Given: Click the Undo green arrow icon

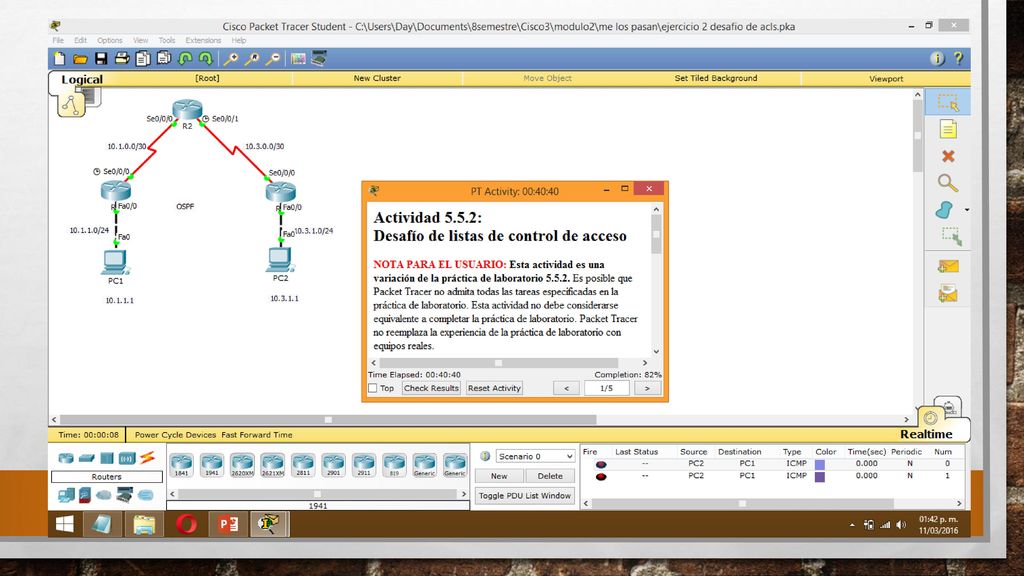Looking at the screenshot, I should [x=185, y=59].
